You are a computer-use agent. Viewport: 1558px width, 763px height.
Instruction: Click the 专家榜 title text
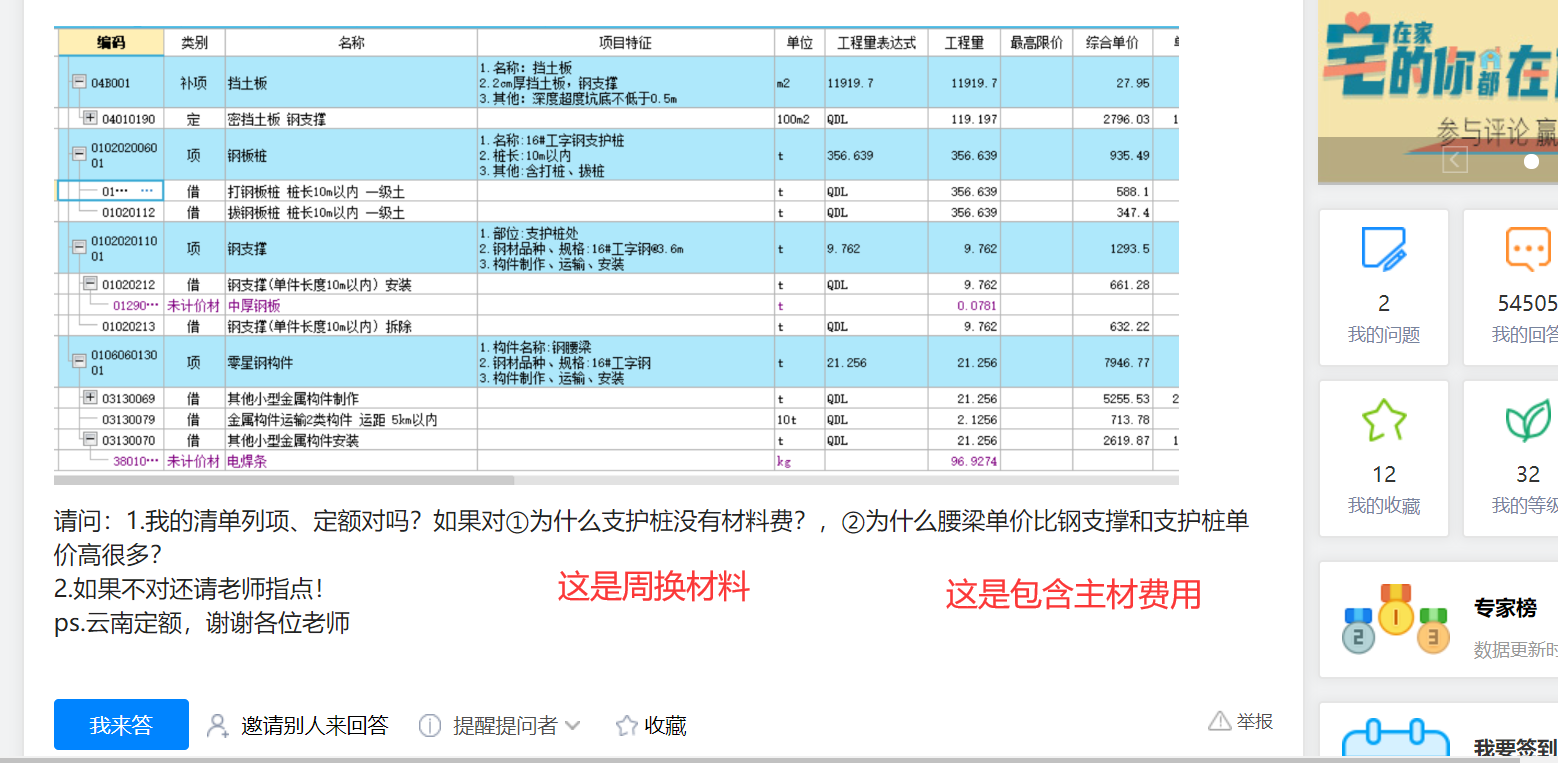pos(1505,608)
